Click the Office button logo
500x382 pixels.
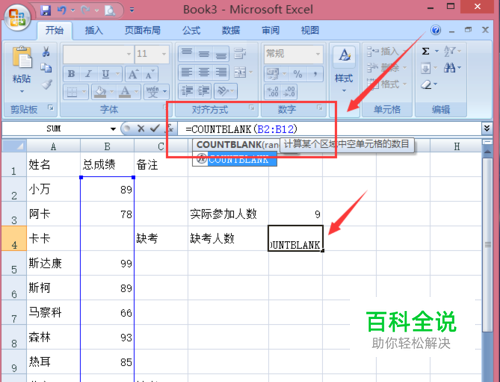[17, 17]
